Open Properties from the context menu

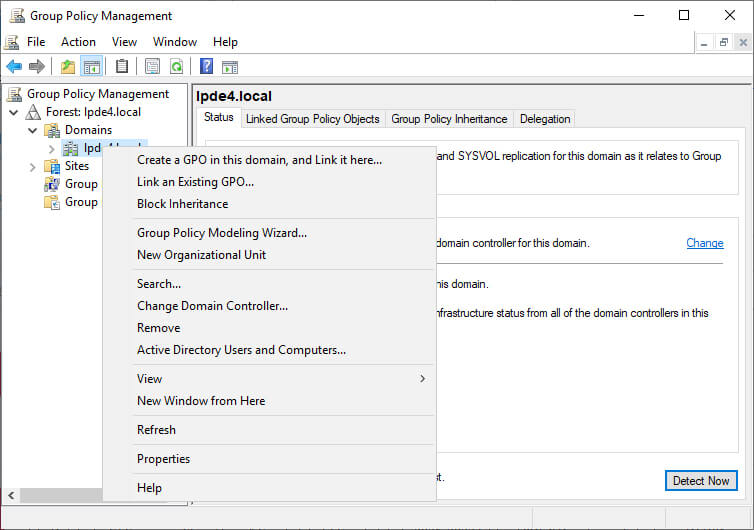click(x=270, y=459)
